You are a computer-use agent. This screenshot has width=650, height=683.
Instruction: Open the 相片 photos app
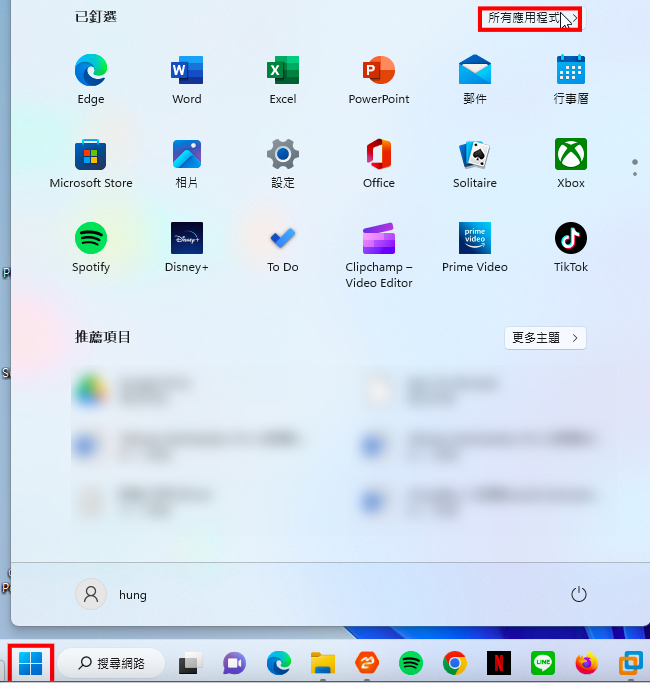187,163
